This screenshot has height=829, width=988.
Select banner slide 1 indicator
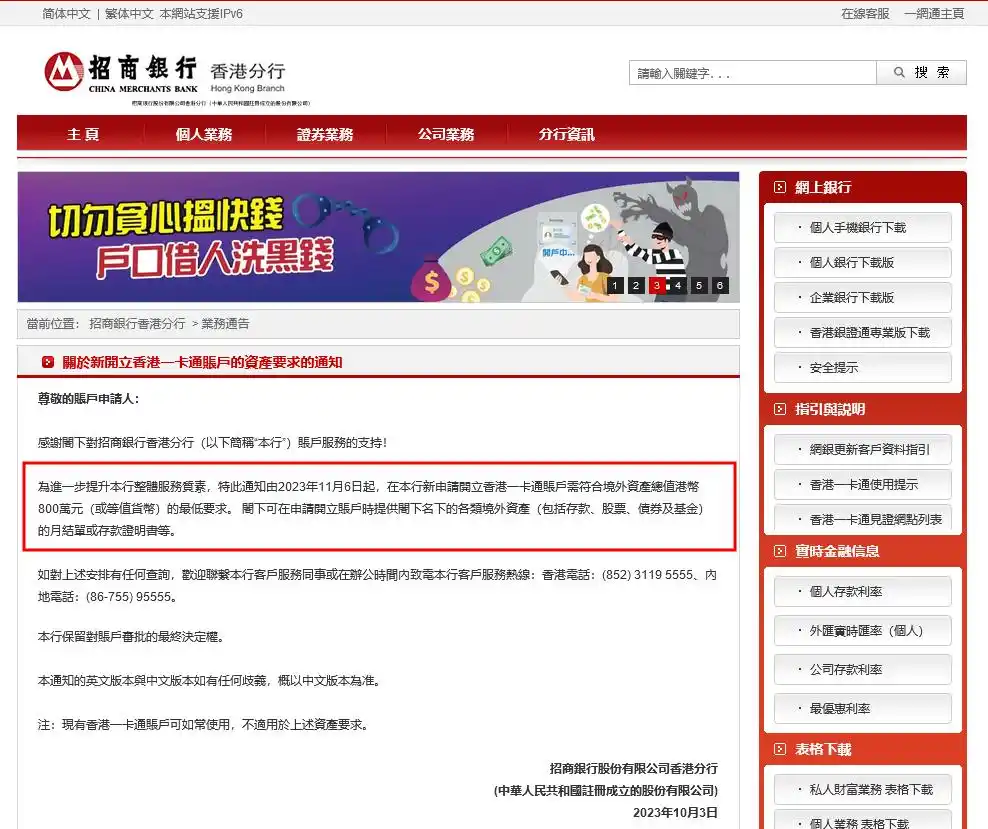point(613,286)
